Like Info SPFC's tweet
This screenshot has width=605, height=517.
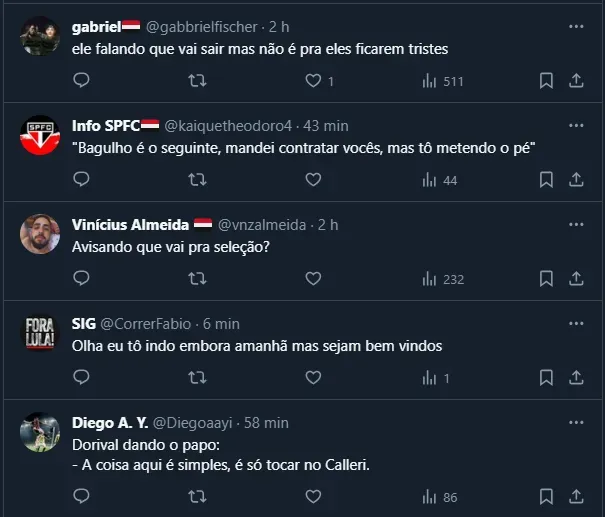coord(313,180)
